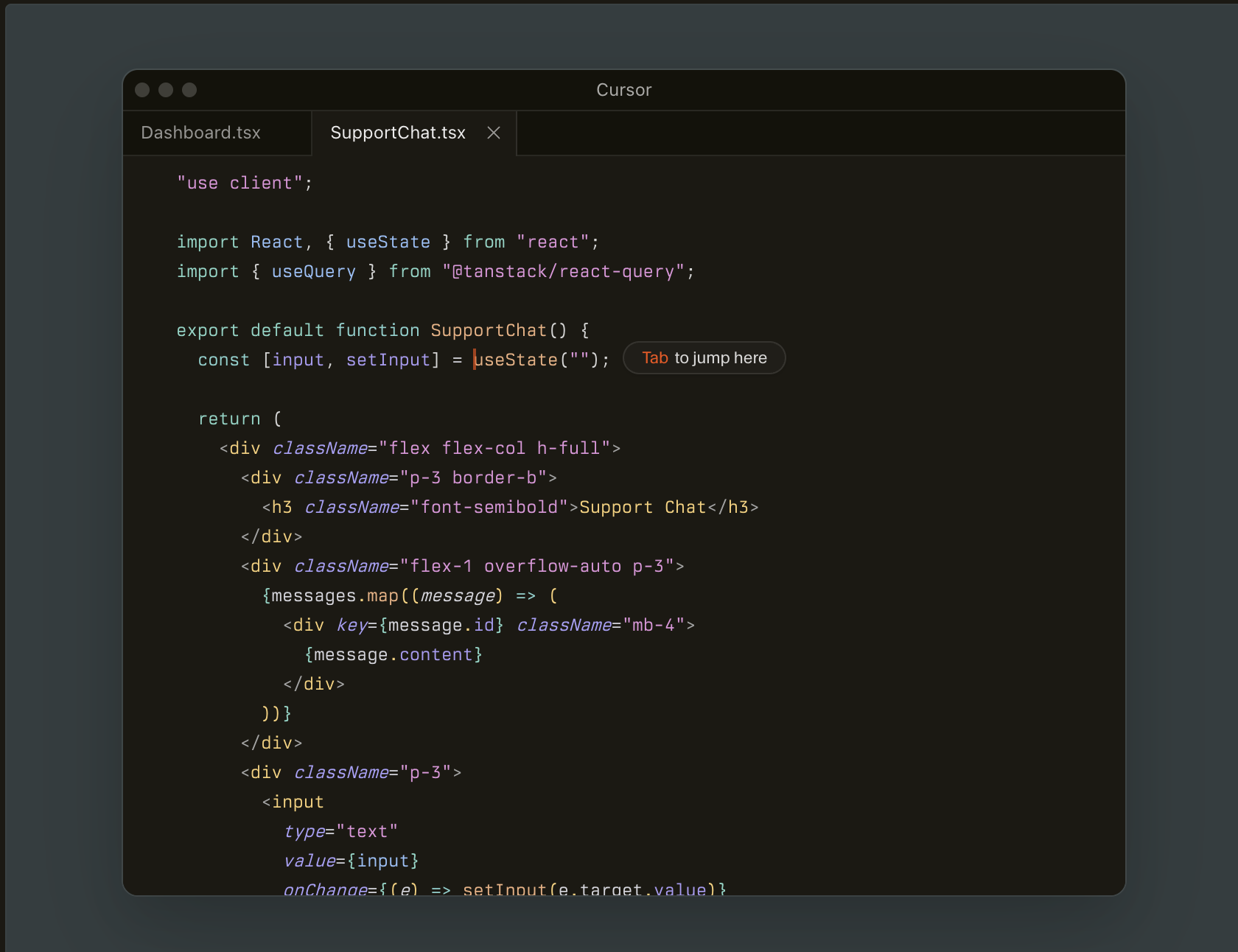
Task: Switch to the Dashboard.tsx tab
Action: (200, 133)
